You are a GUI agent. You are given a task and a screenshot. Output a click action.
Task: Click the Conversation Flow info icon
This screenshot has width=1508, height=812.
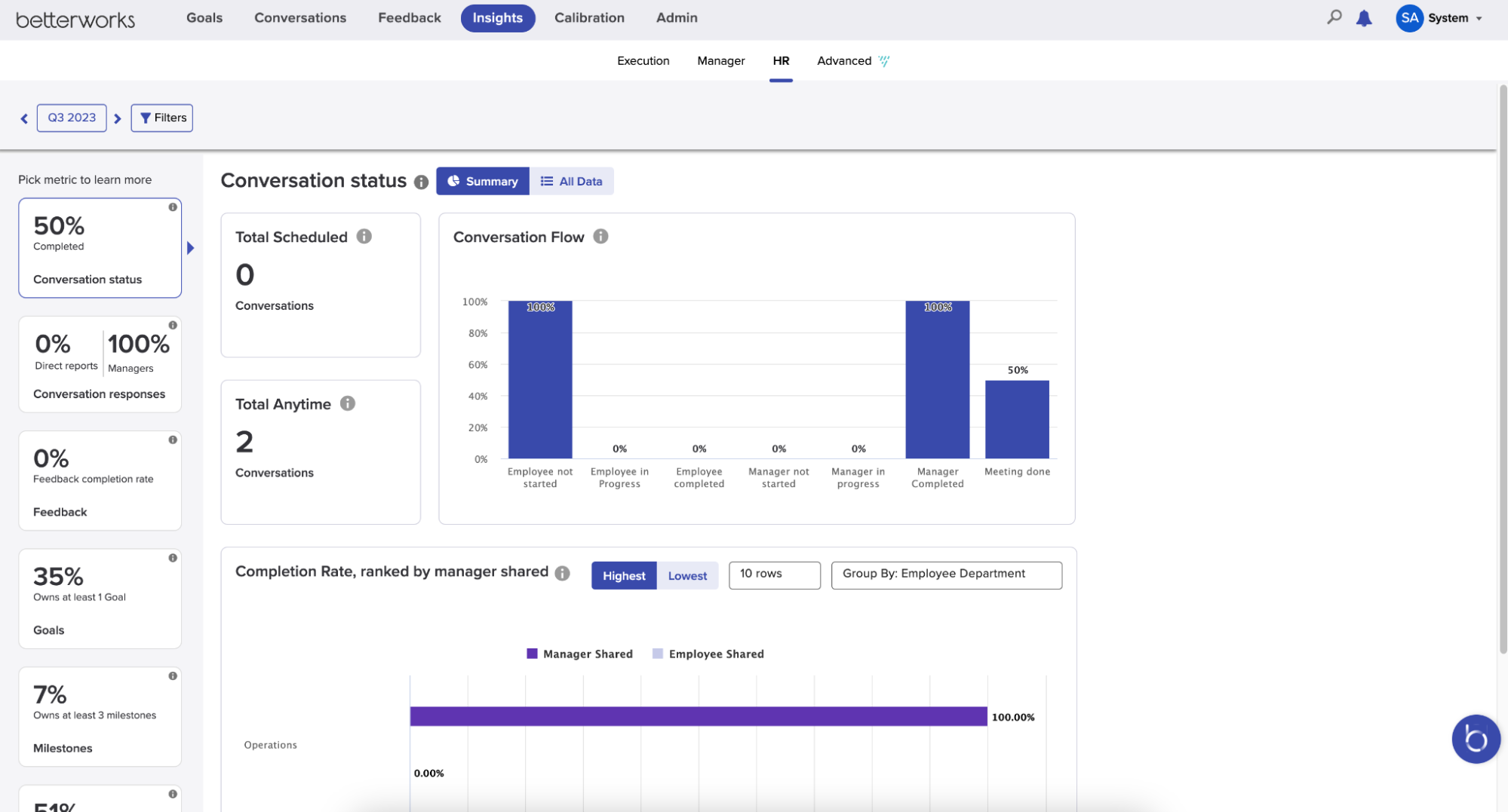601,236
